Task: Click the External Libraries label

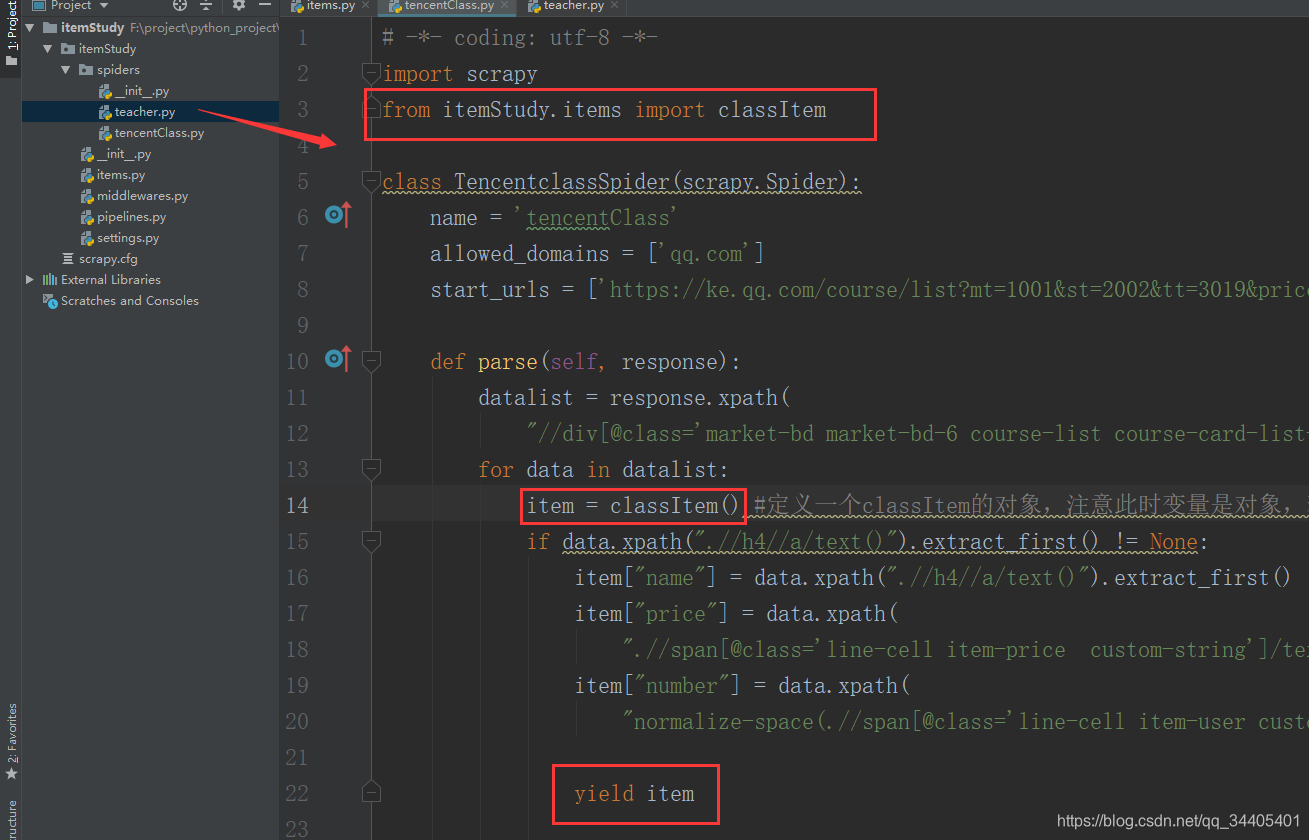Action: pos(111,280)
